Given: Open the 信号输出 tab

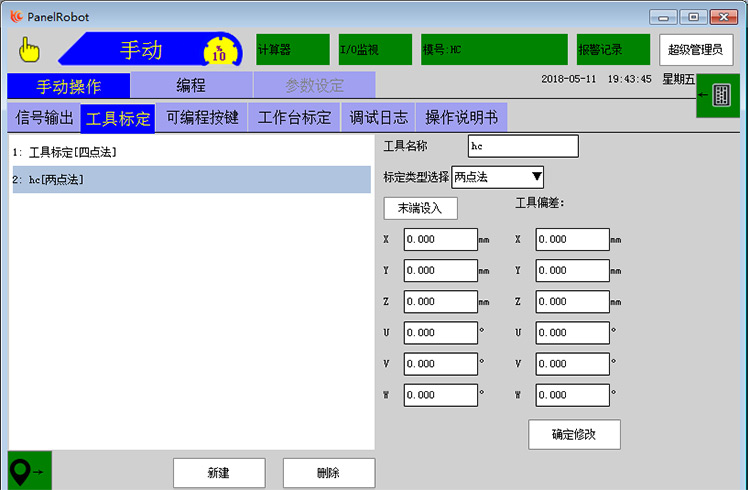Looking at the screenshot, I should coord(44,118).
